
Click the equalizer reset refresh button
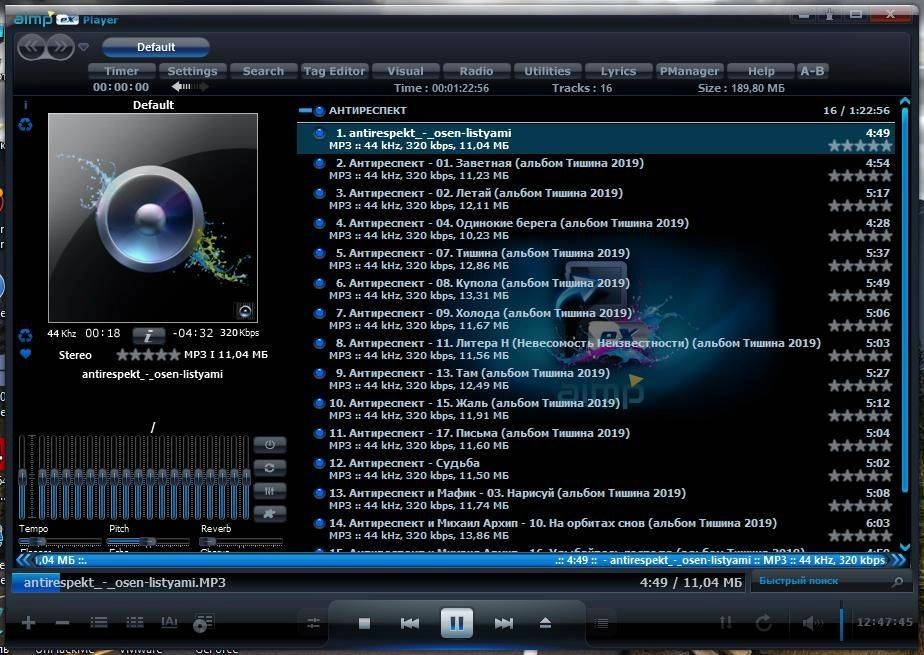270,468
